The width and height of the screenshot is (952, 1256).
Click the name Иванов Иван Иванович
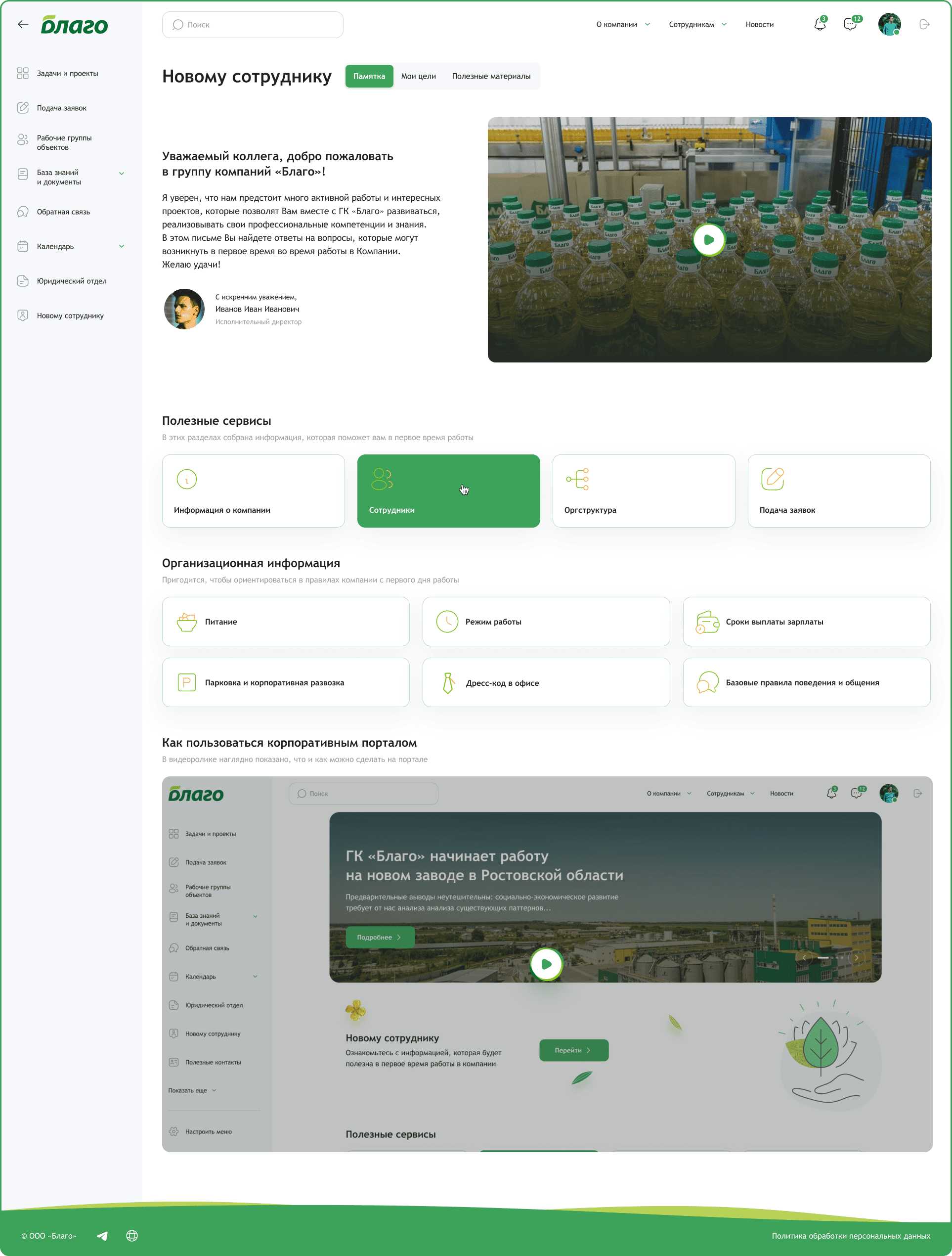point(257,309)
